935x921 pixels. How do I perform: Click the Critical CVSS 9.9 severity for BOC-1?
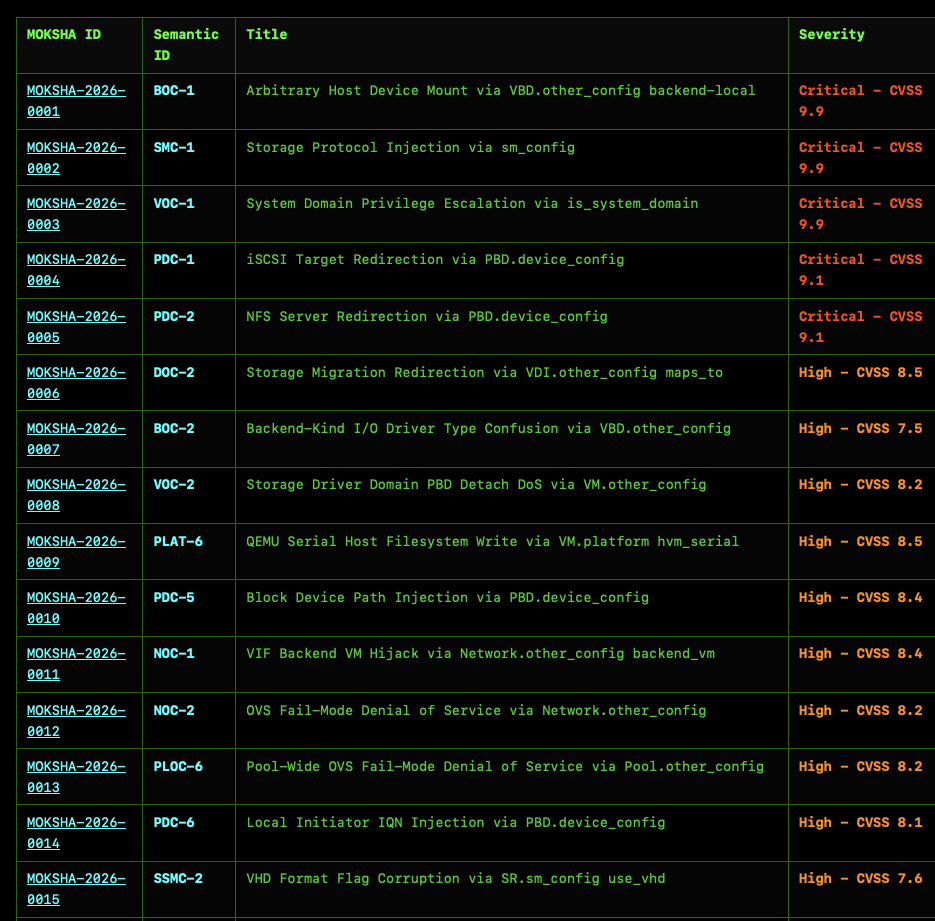coord(860,101)
